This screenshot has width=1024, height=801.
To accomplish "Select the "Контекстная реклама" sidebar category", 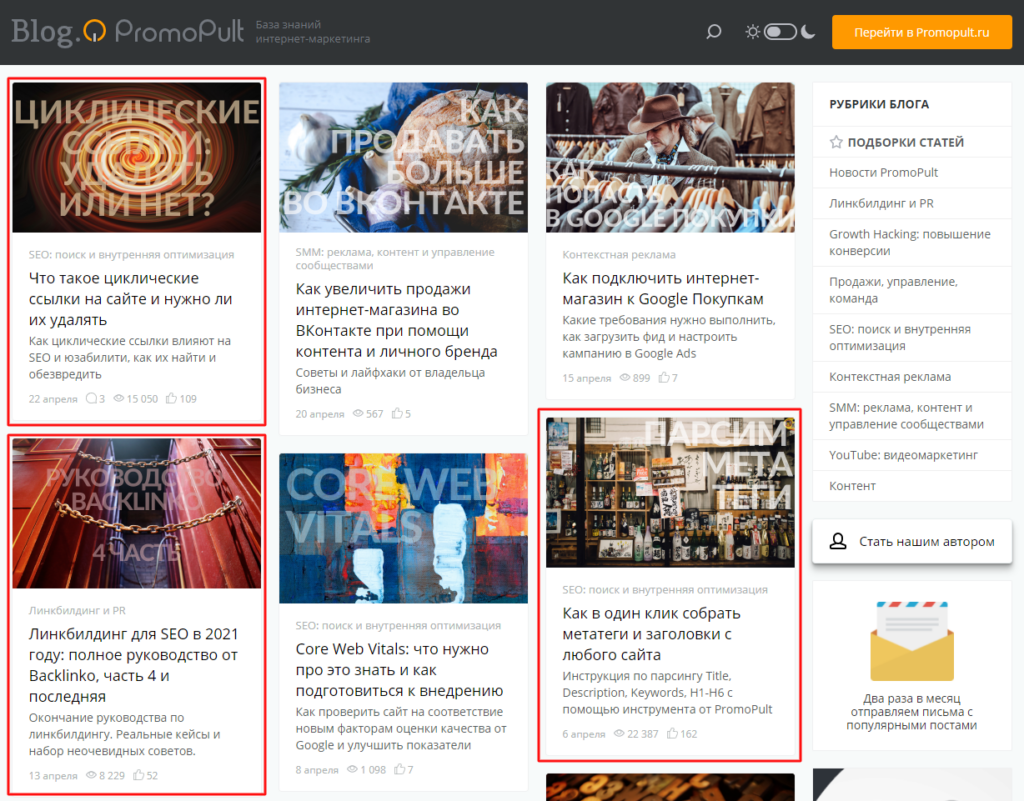I will coord(889,377).
